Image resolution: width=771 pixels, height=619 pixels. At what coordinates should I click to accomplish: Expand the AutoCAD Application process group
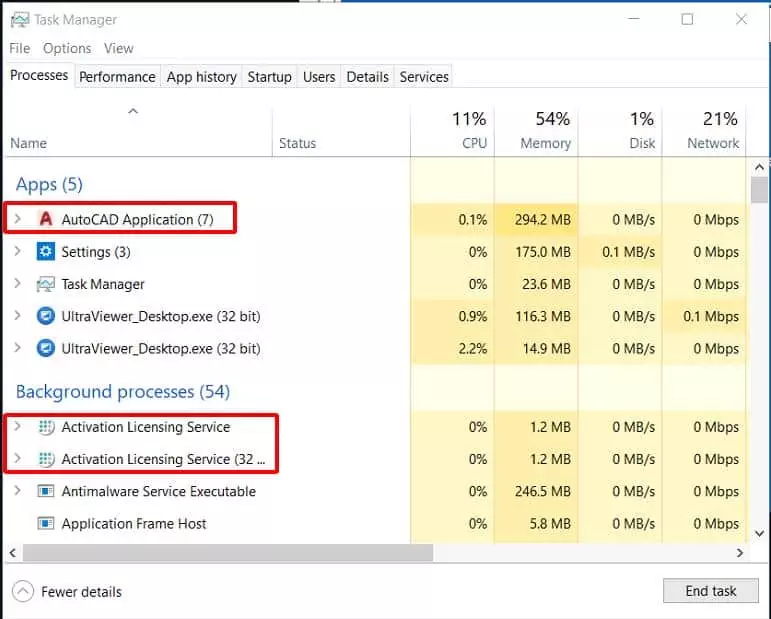17,219
